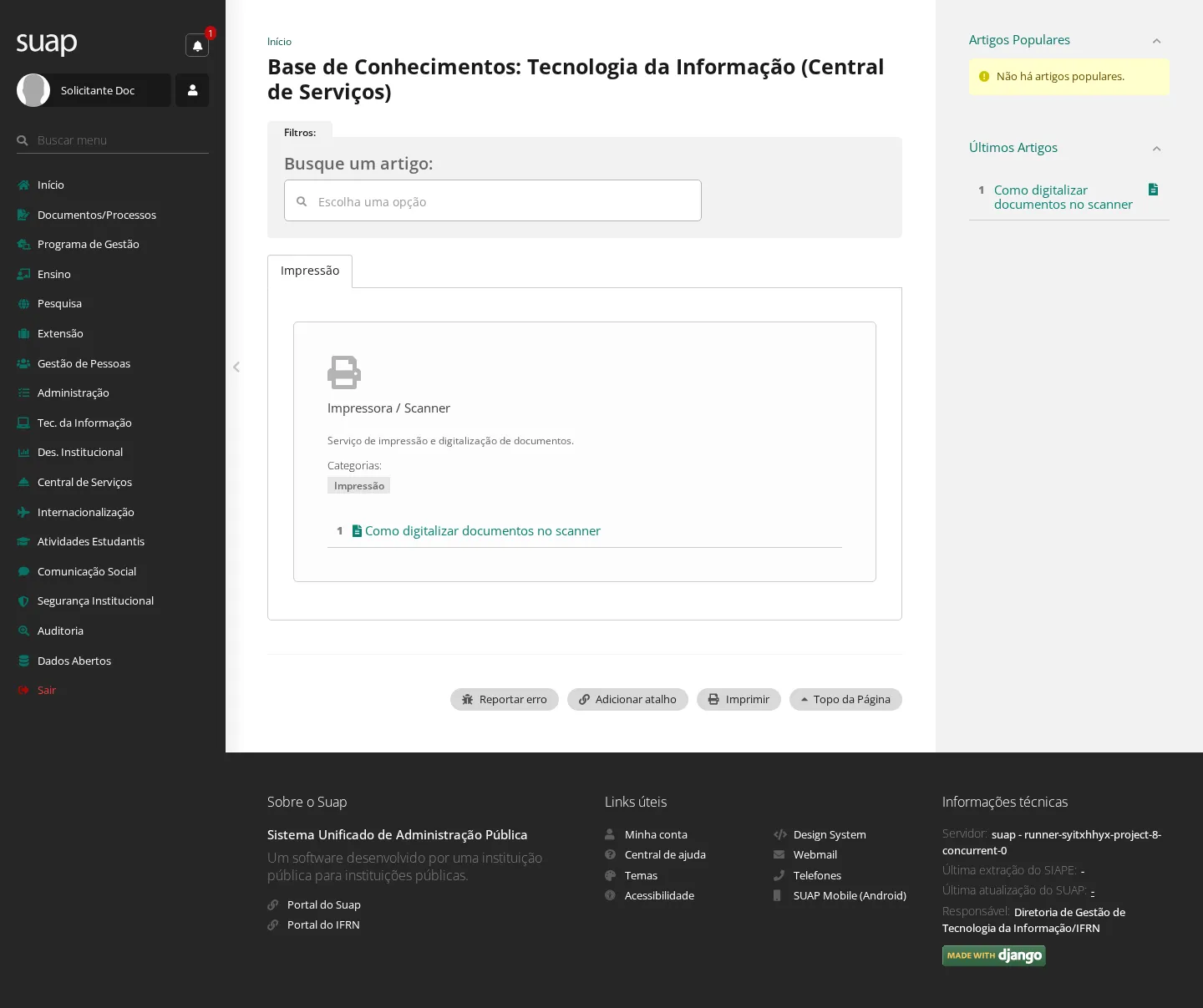
Task: Expand Comunicação Social menu item
Action: tap(113, 571)
